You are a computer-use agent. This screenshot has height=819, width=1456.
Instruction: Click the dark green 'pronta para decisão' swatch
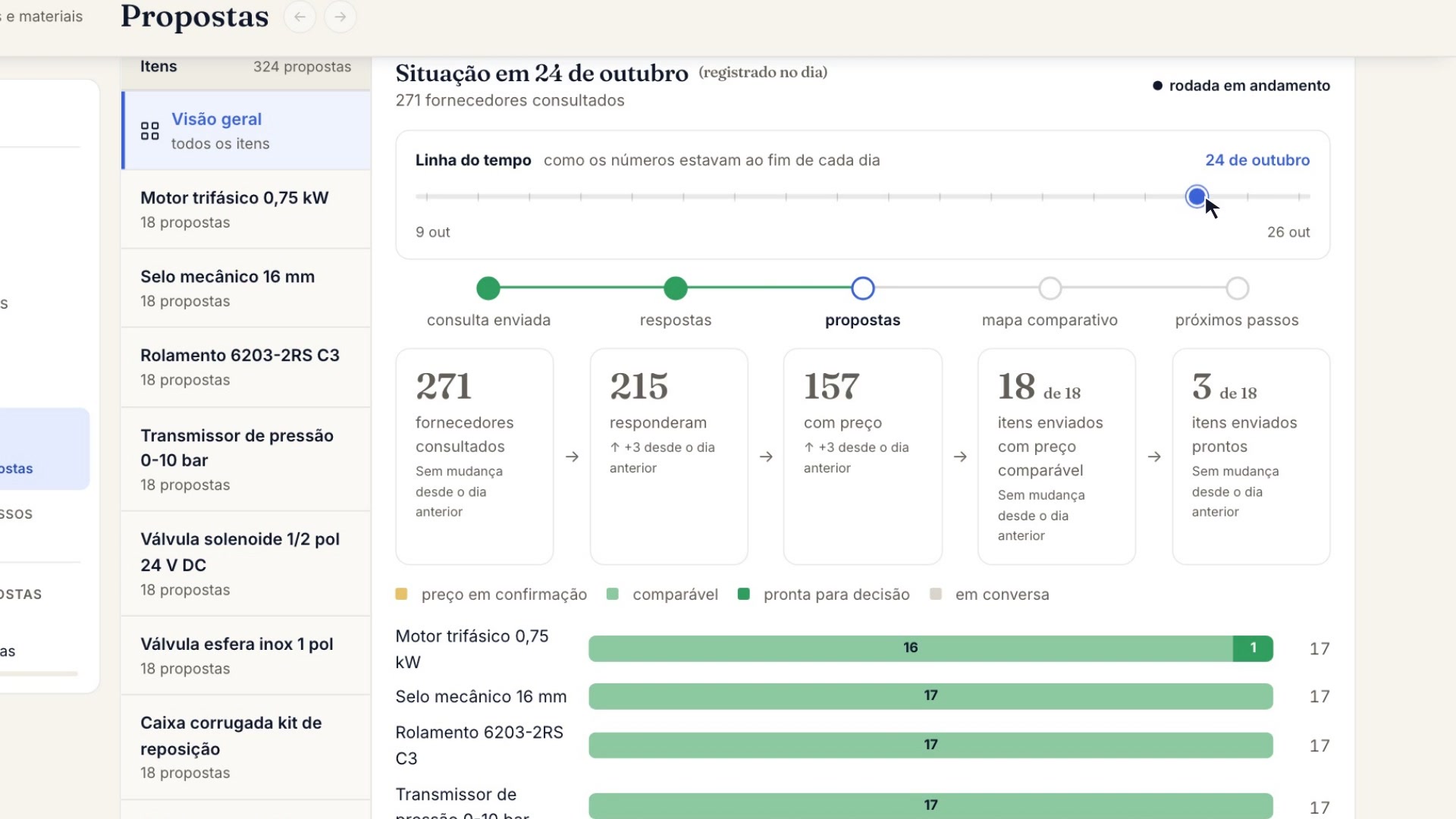(x=744, y=594)
